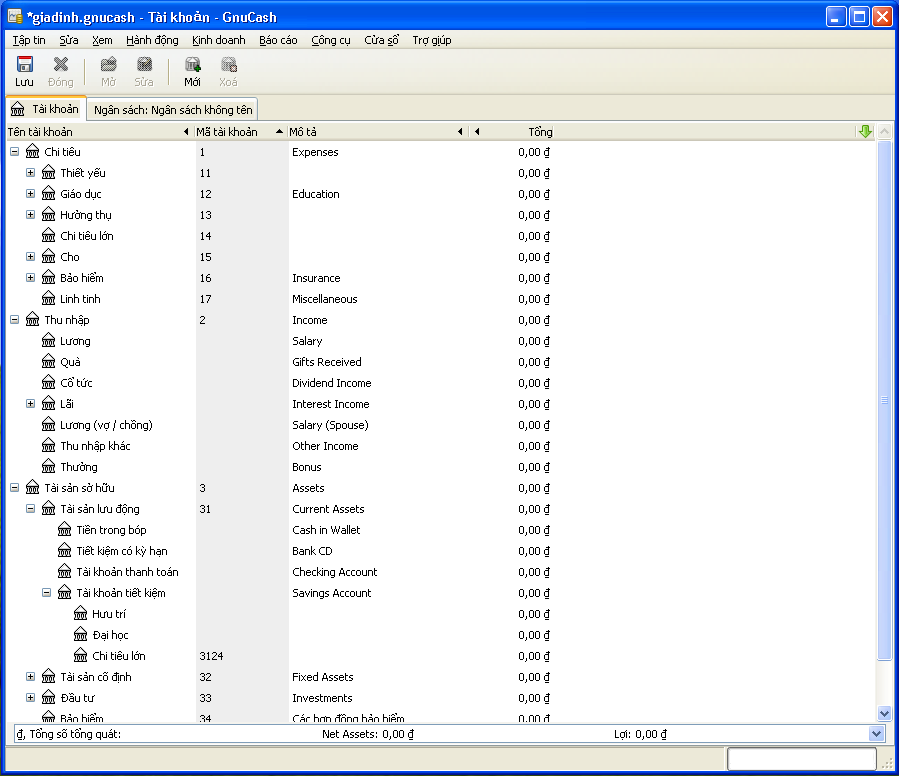Click bank icon of Tài khoản thanh toán

click(65, 572)
